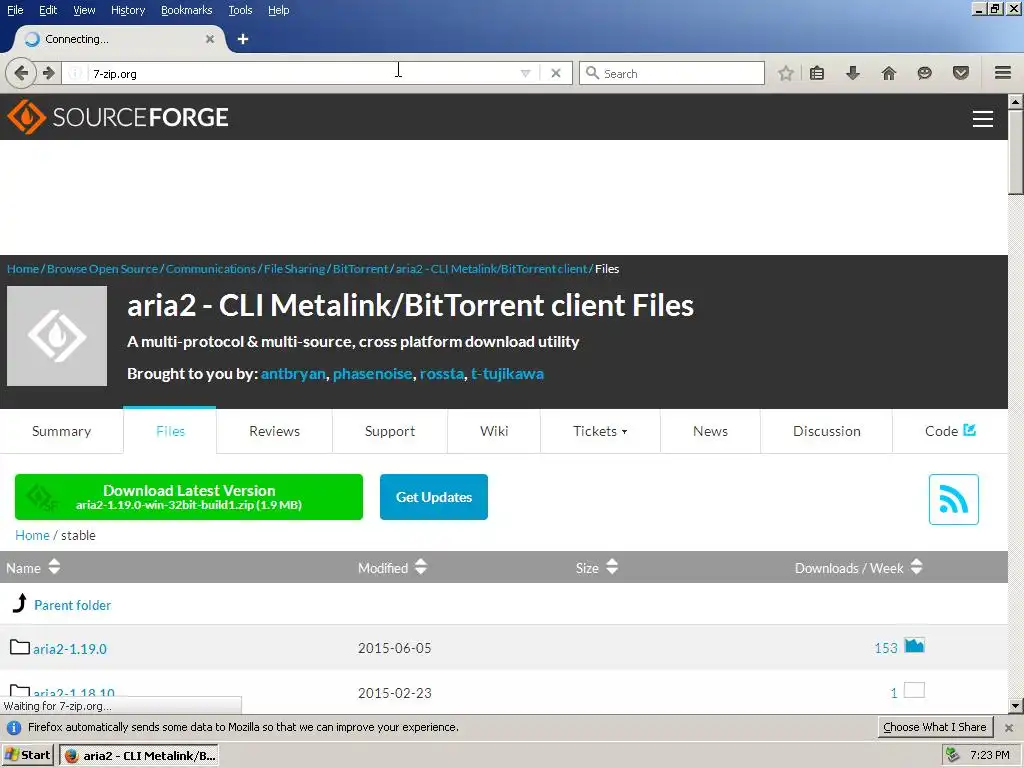The width and height of the screenshot is (1024, 768).
Task: Open the History menu
Action: click(x=128, y=10)
